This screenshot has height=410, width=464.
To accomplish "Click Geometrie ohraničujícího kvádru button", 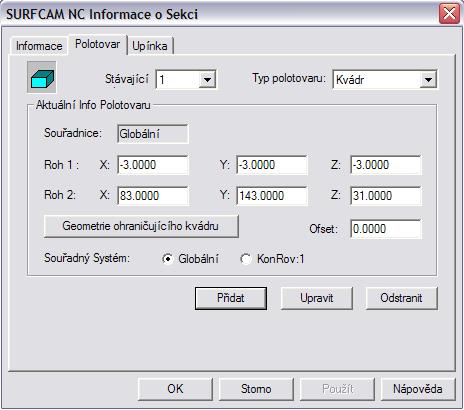I will (x=141, y=226).
